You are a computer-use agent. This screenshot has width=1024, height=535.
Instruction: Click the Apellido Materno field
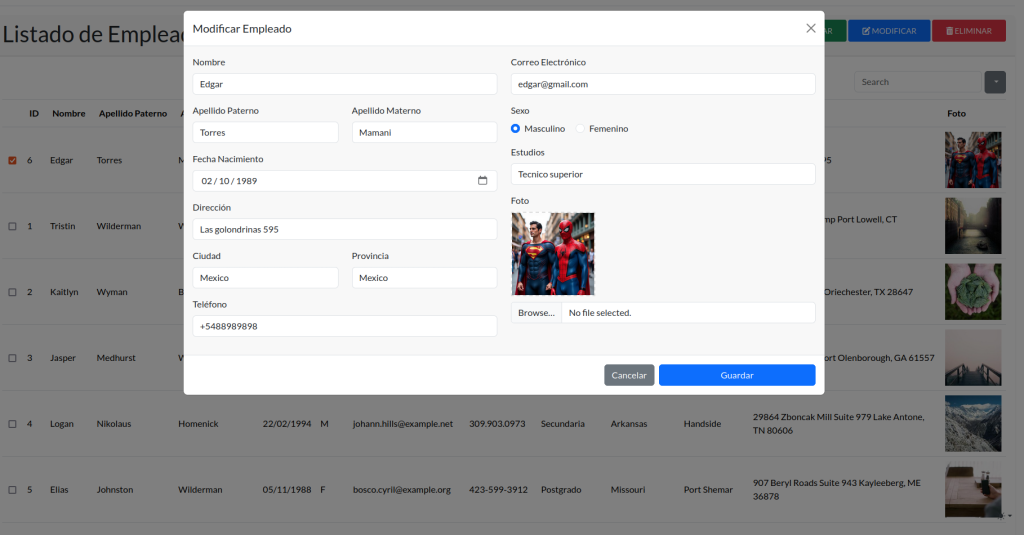424,133
